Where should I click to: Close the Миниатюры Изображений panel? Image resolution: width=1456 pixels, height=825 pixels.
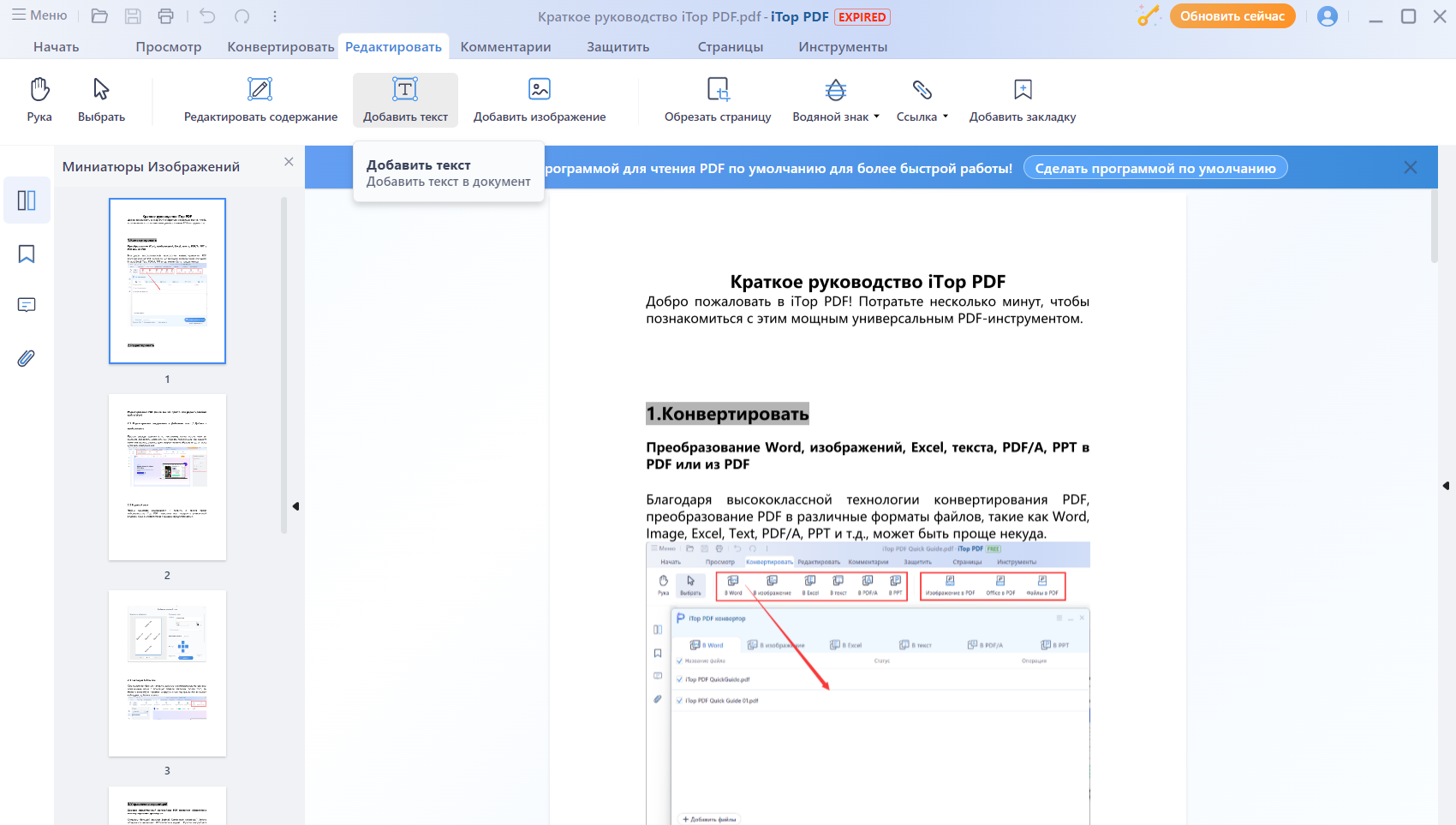(x=289, y=162)
